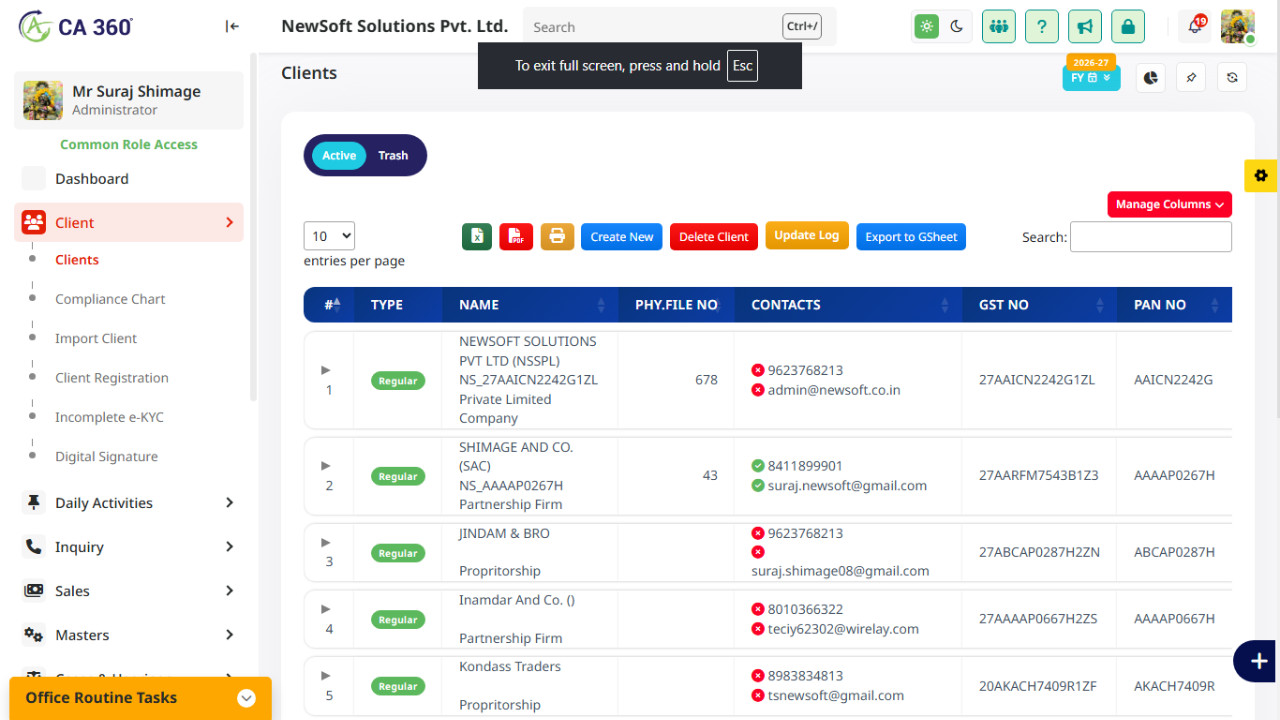
Task: Click email suraj.newsoft@gmail.com
Action: (847, 486)
